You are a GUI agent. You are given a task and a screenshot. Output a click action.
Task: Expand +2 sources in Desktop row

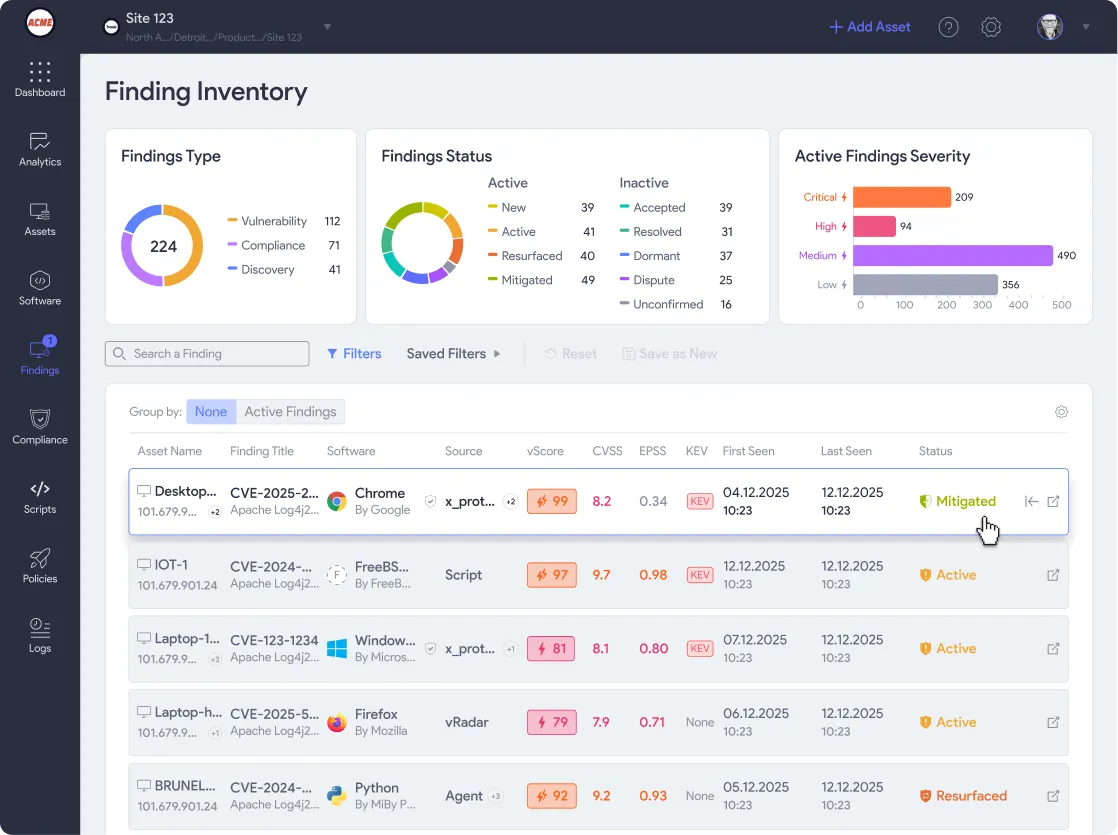(x=511, y=501)
